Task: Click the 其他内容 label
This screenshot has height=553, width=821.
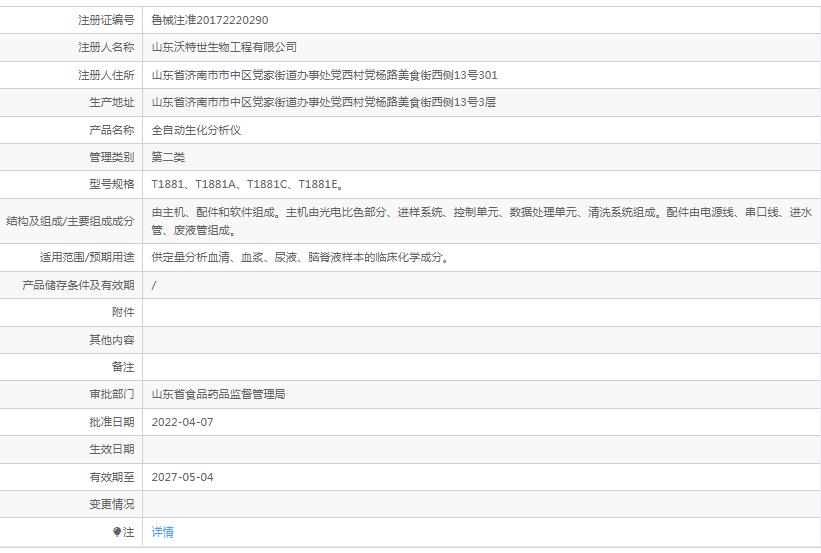Action: [112, 340]
